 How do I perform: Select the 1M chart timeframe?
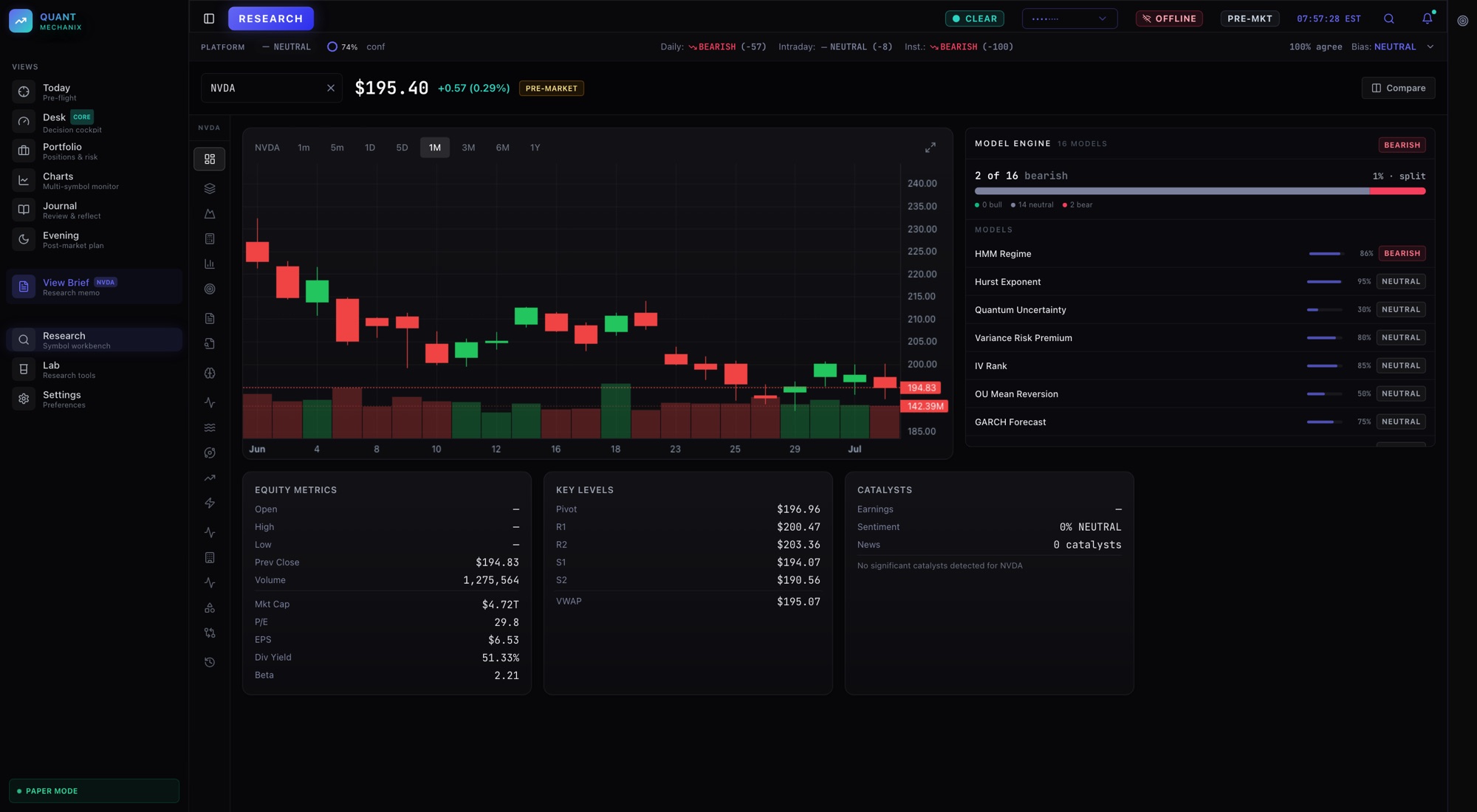[435, 148]
